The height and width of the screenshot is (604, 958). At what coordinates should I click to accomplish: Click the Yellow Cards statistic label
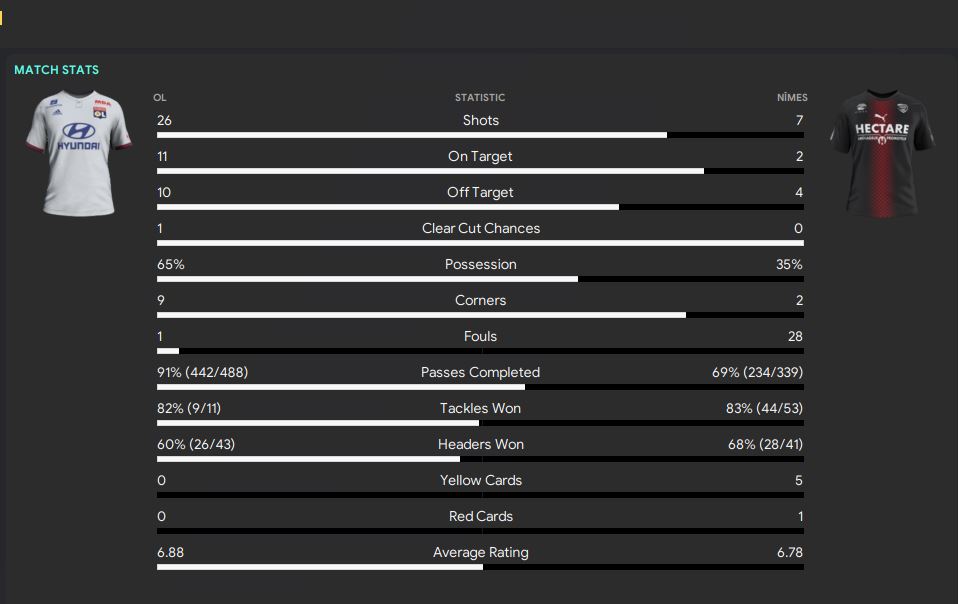tap(480, 480)
